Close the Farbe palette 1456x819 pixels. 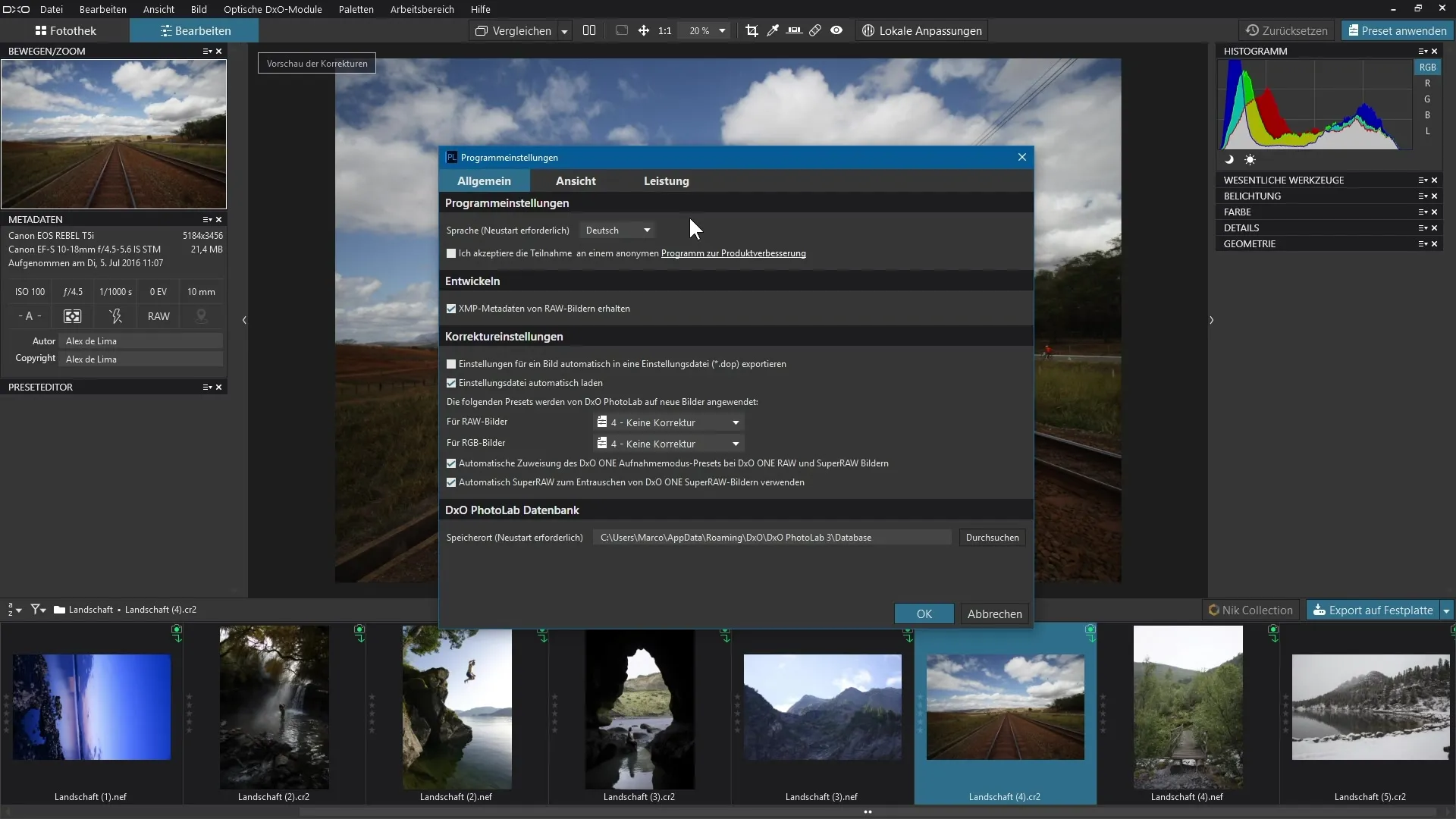1435,212
